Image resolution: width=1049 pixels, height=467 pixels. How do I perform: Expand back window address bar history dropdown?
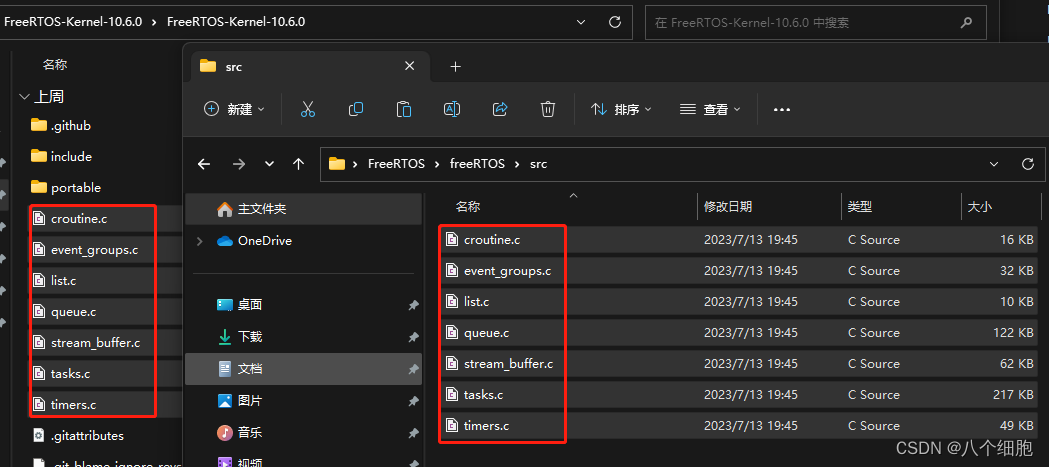(581, 22)
